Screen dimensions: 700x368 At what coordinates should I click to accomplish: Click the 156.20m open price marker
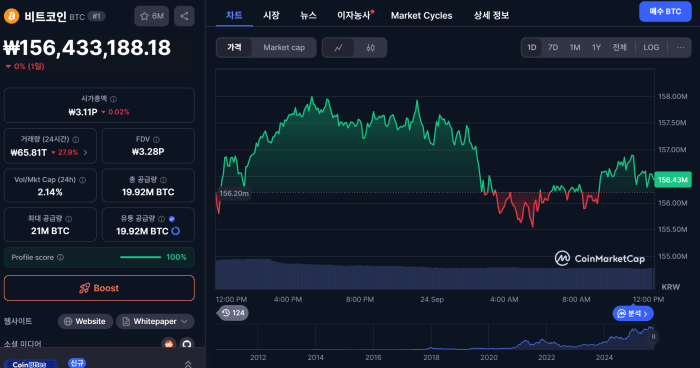click(234, 193)
